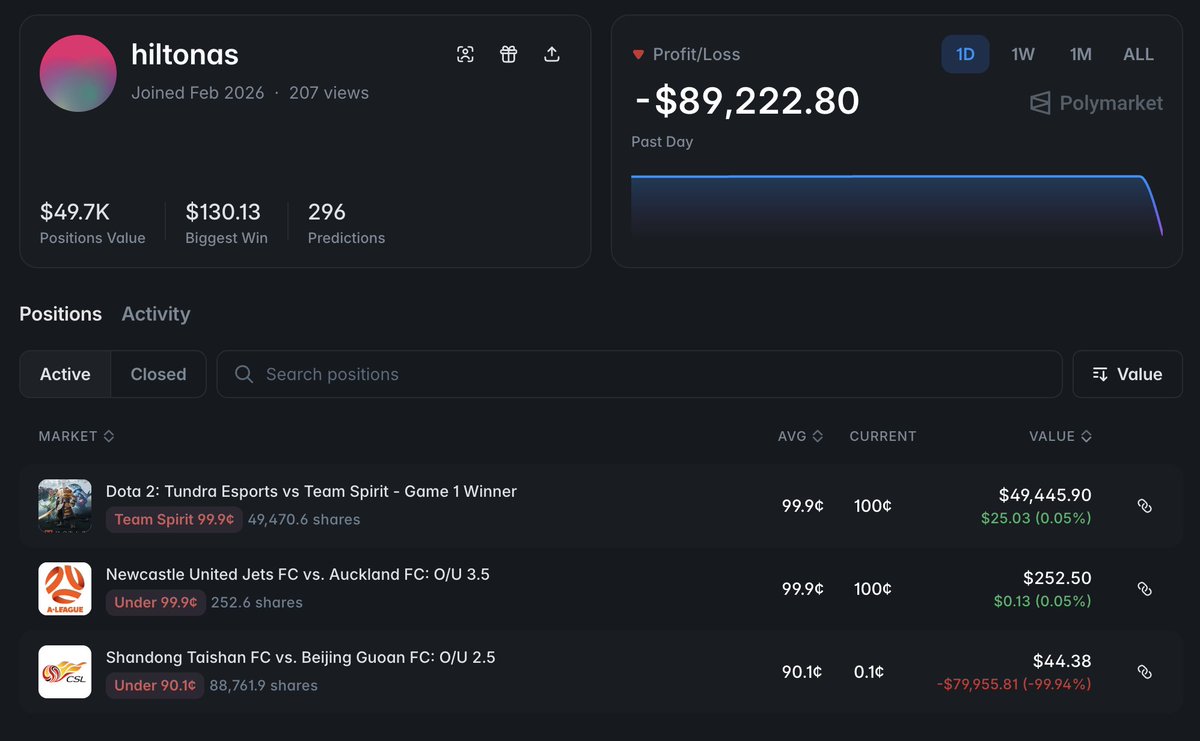
Task: Click the 49,470.6 shares text
Action: (x=304, y=519)
